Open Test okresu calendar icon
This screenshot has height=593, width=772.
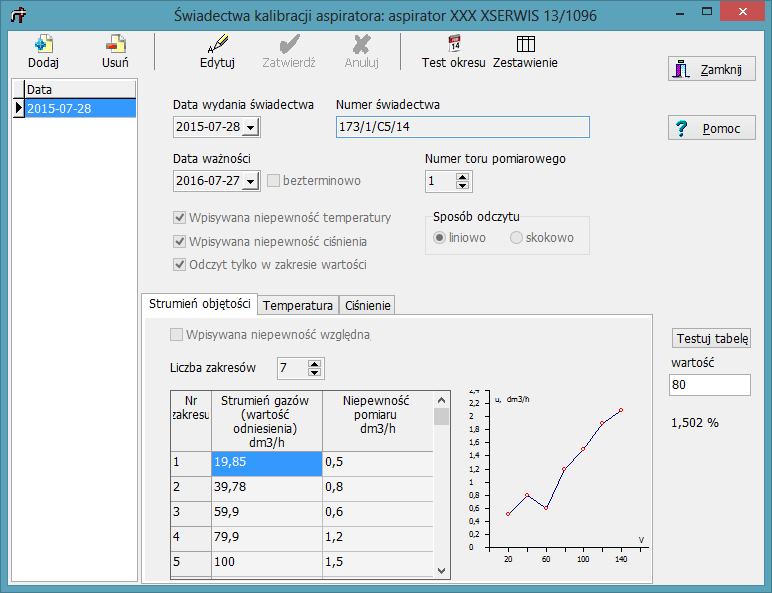pos(454,44)
